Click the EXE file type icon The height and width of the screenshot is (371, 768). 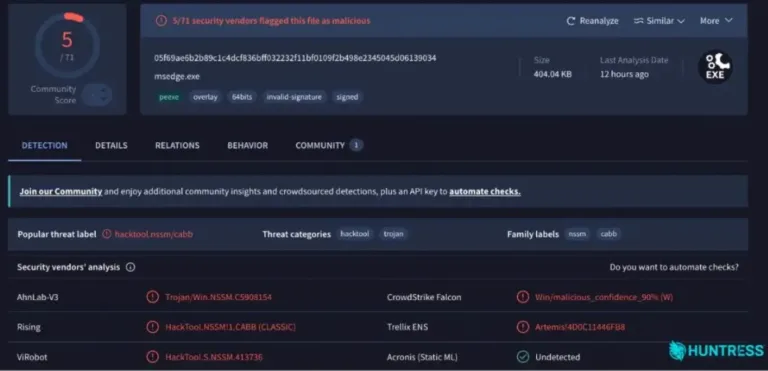[x=715, y=67]
